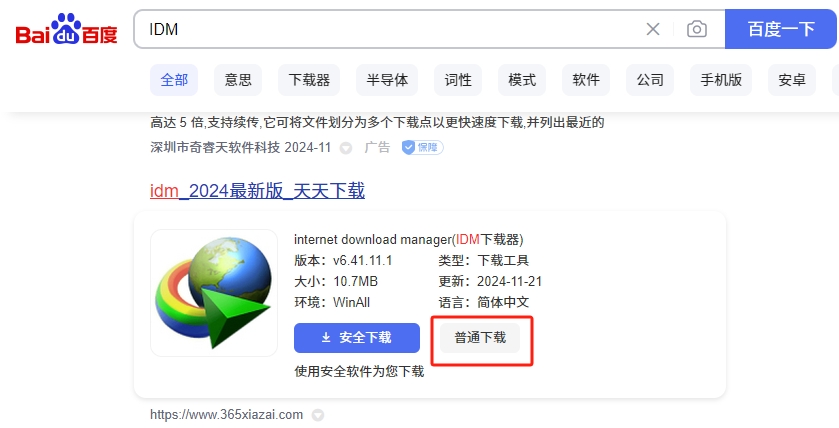Switch to the 软件 tab
The height and width of the screenshot is (428, 839).
586,80
